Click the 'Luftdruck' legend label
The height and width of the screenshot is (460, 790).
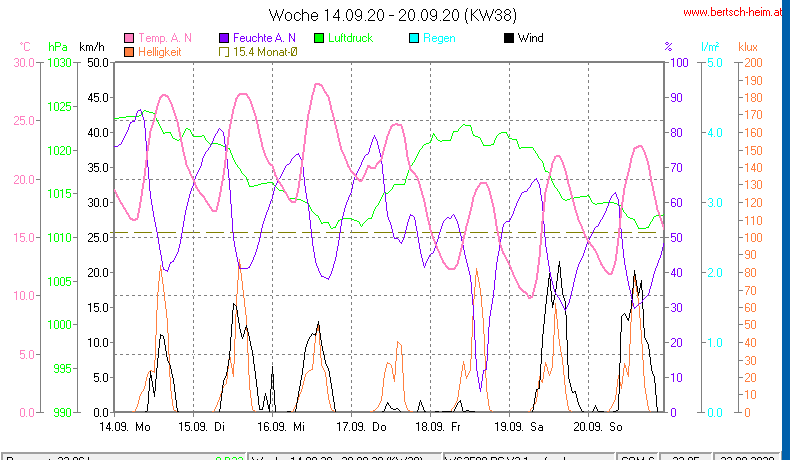(x=350, y=38)
